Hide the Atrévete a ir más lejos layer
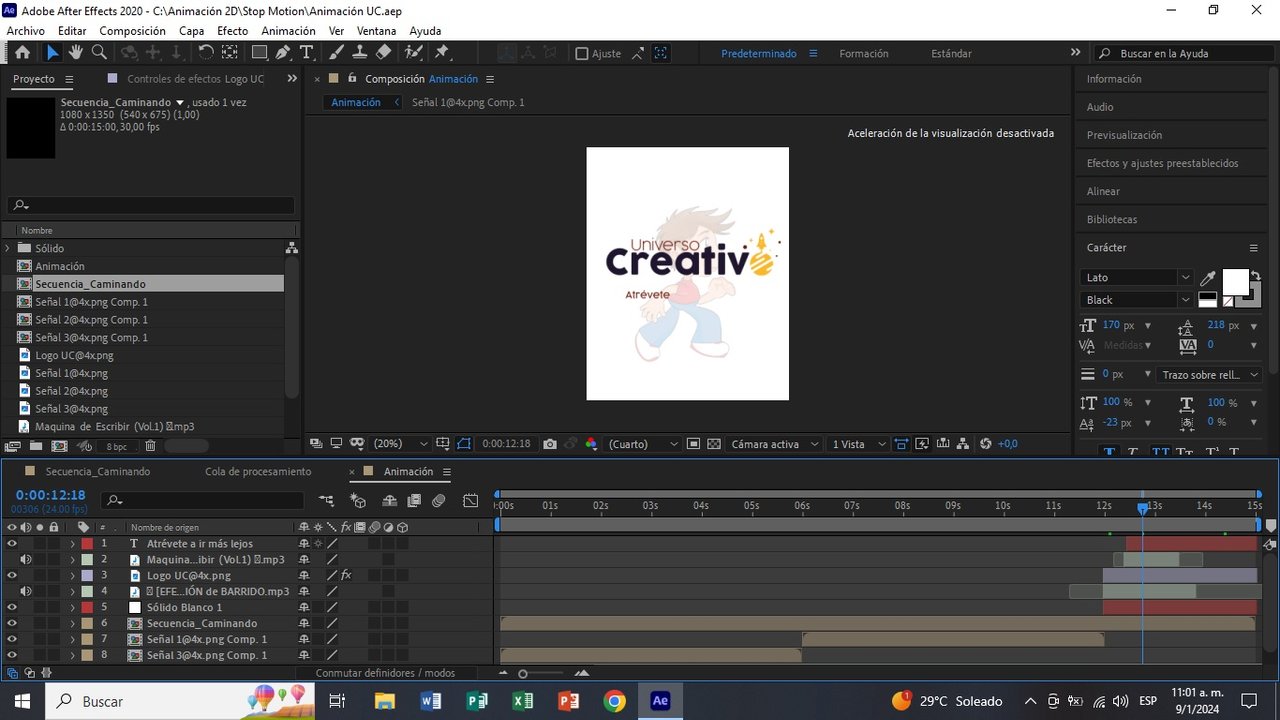The image size is (1280, 720). tap(12, 544)
